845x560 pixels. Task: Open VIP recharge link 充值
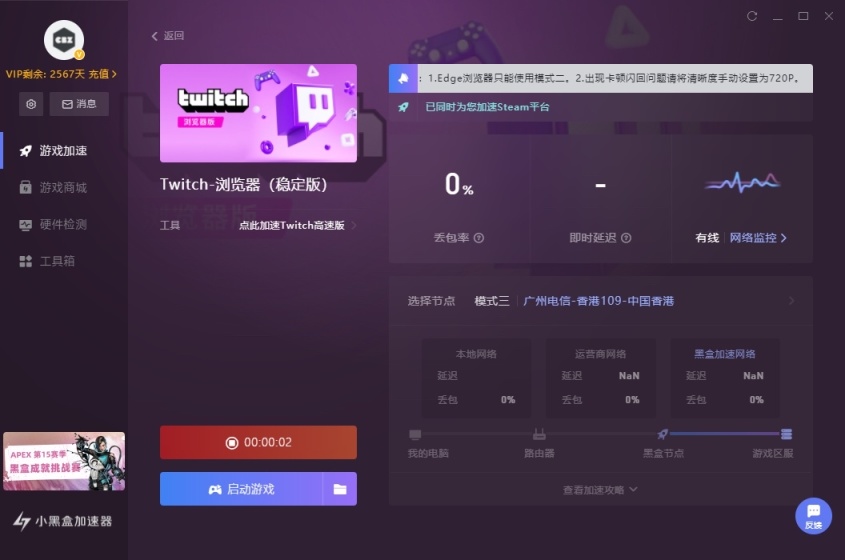(102, 74)
